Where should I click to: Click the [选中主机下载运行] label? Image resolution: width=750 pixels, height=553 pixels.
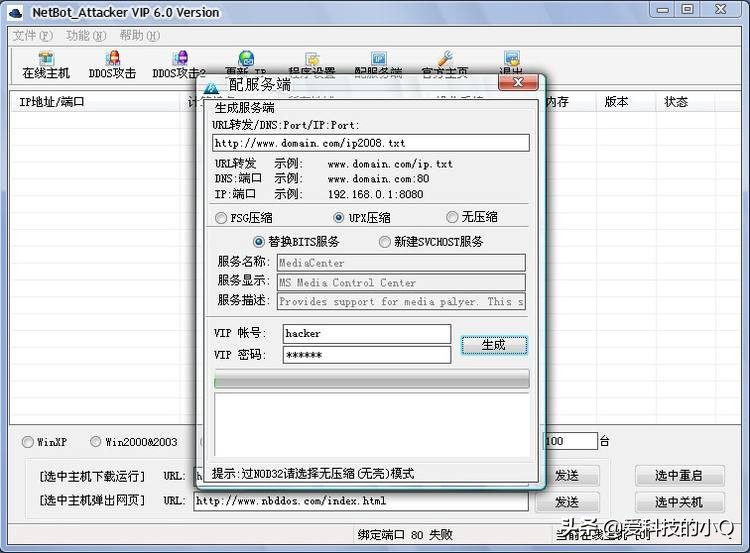[92, 476]
